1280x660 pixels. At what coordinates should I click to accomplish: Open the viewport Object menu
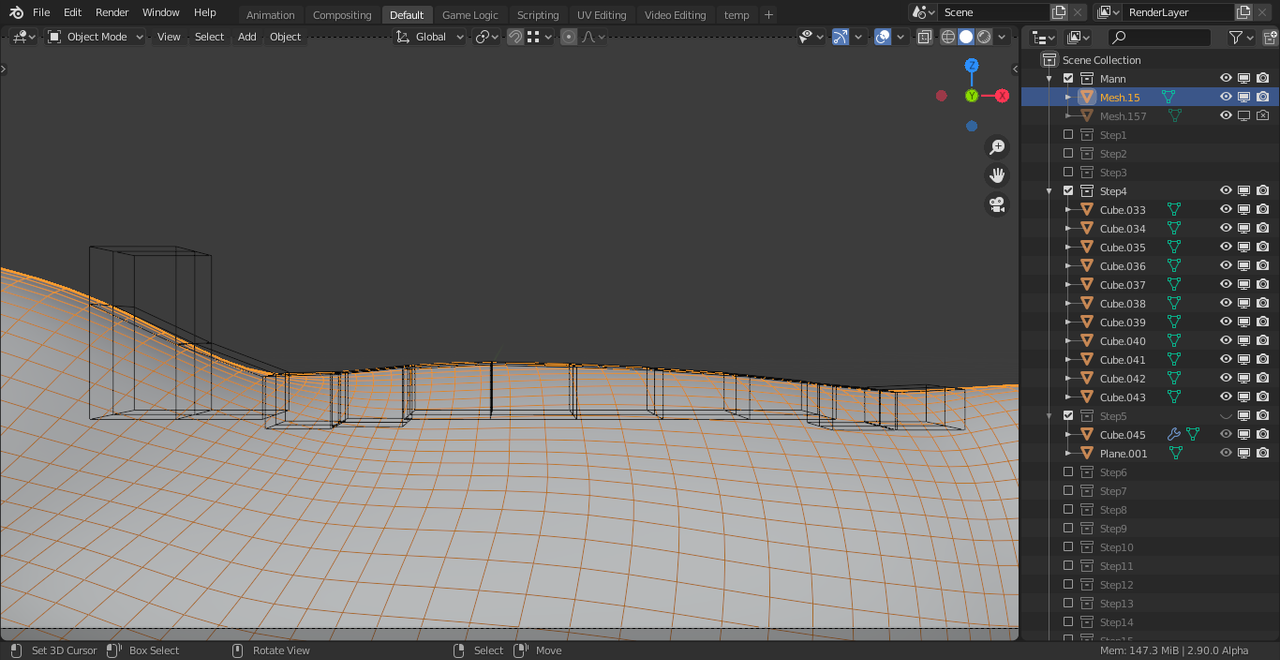pos(285,37)
